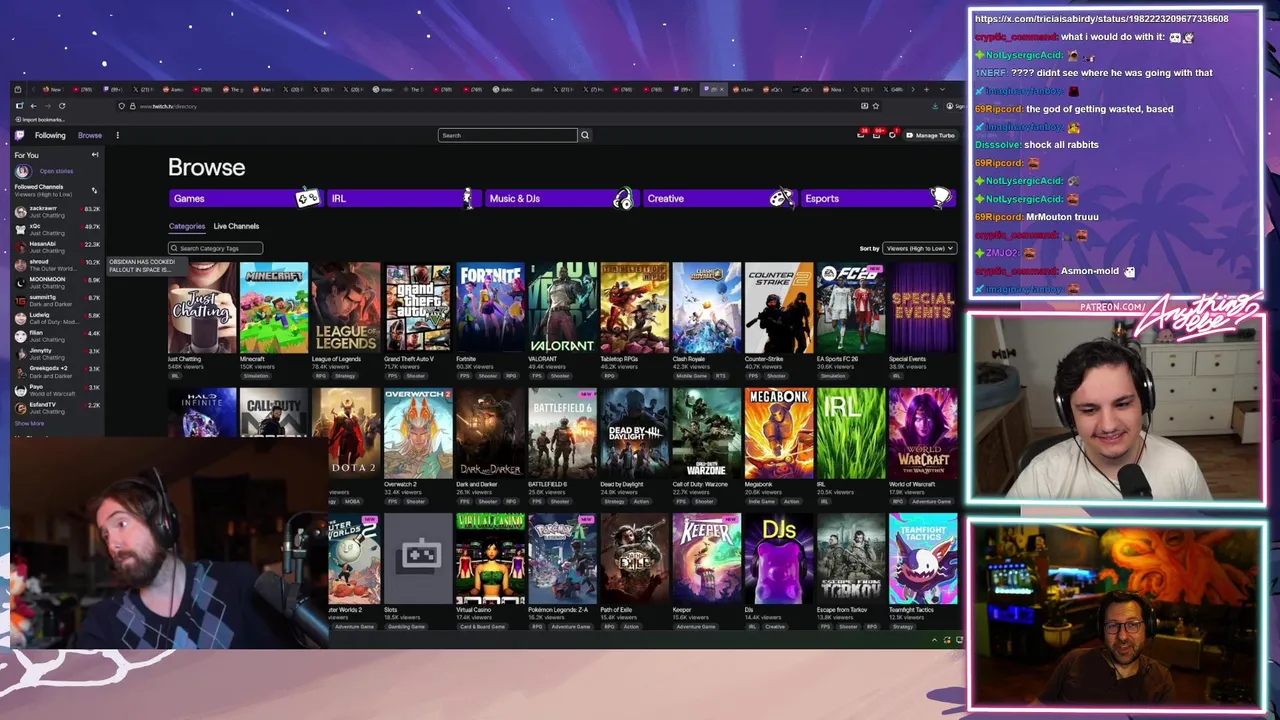Focus the Twitch Search field
The height and width of the screenshot is (720, 1280).
pos(508,135)
